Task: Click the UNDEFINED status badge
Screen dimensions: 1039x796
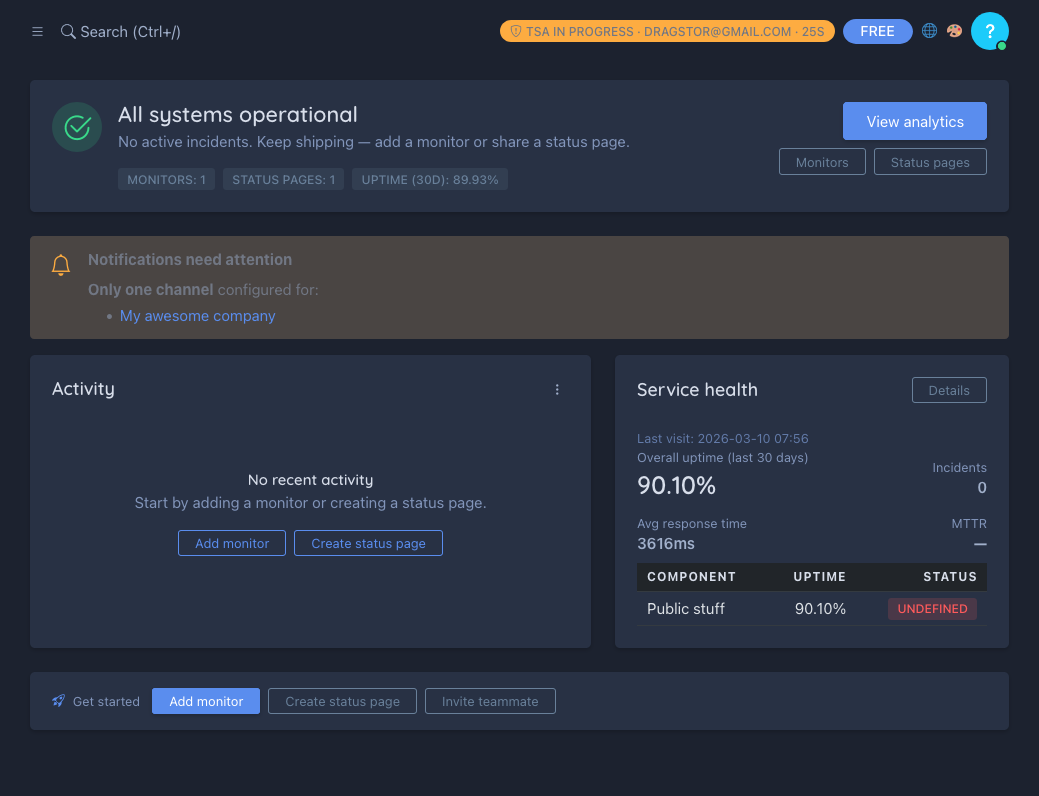Action: click(x=932, y=608)
